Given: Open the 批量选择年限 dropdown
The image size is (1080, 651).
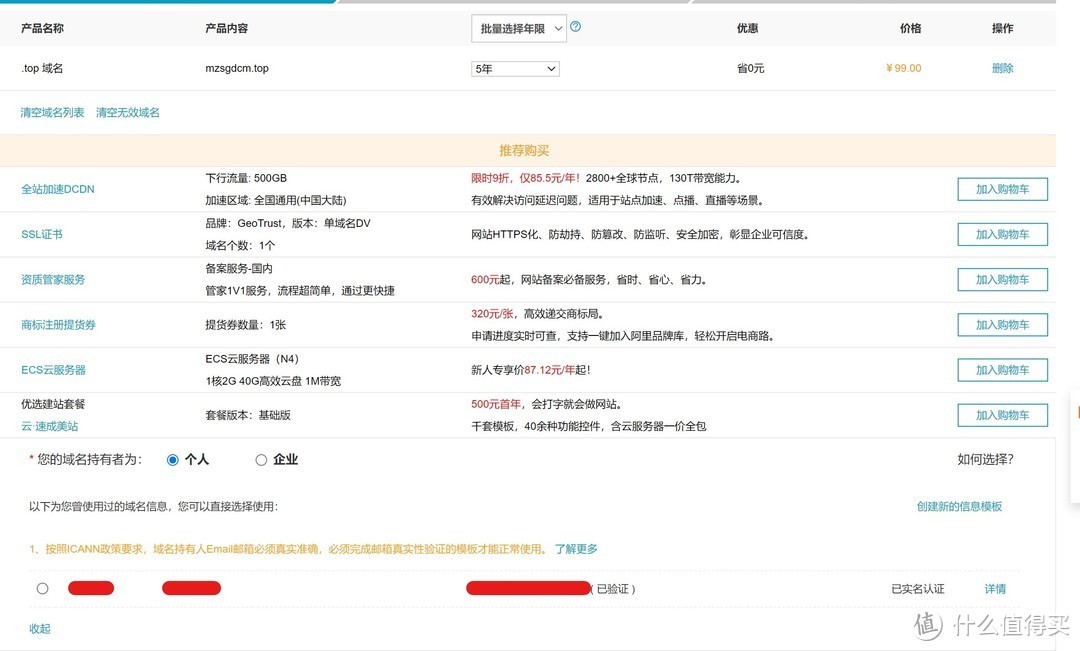Looking at the screenshot, I should coord(518,28).
